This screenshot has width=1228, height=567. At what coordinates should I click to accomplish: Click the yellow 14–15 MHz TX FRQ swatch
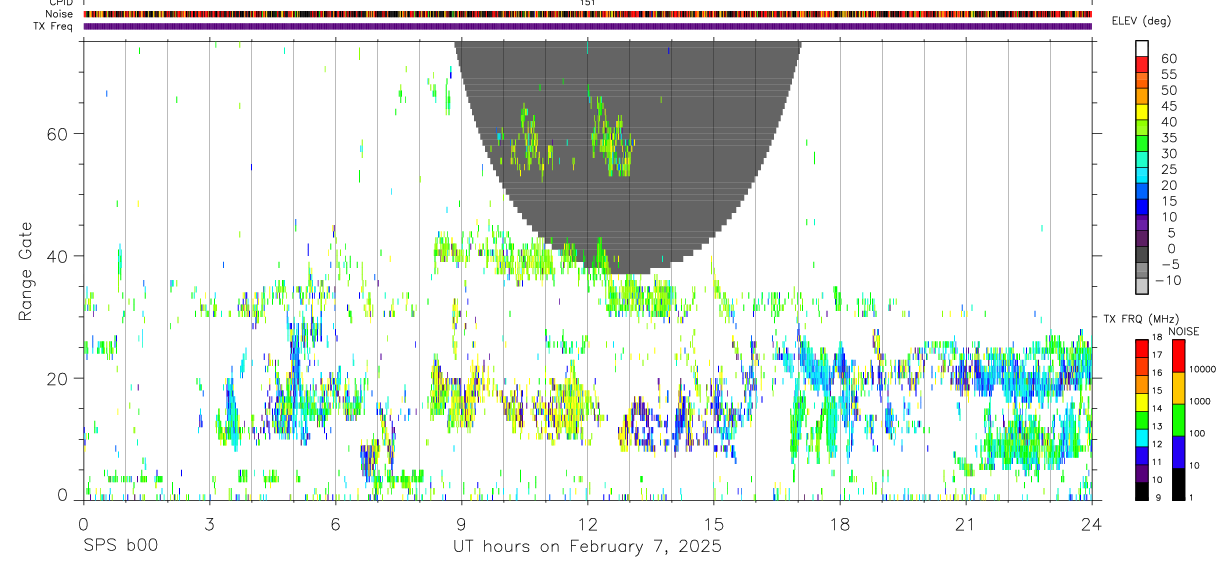click(1142, 401)
